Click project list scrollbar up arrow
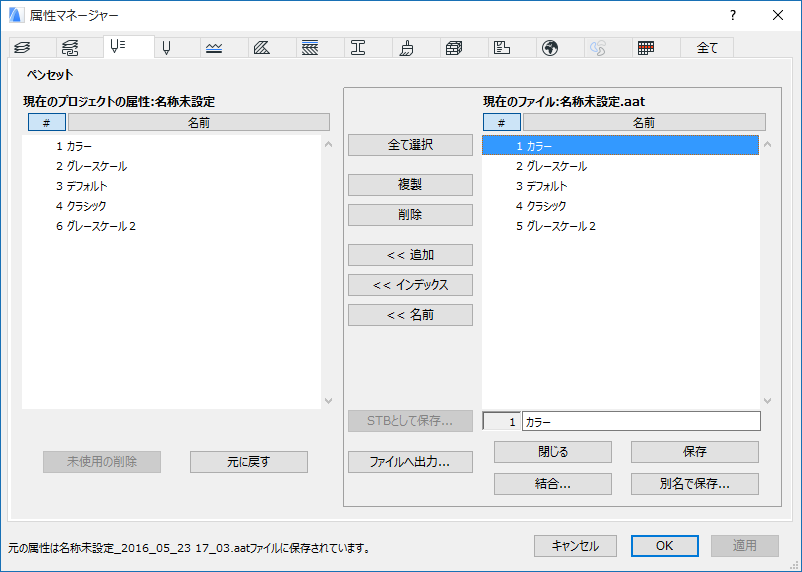The image size is (802, 572). (328, 145)
